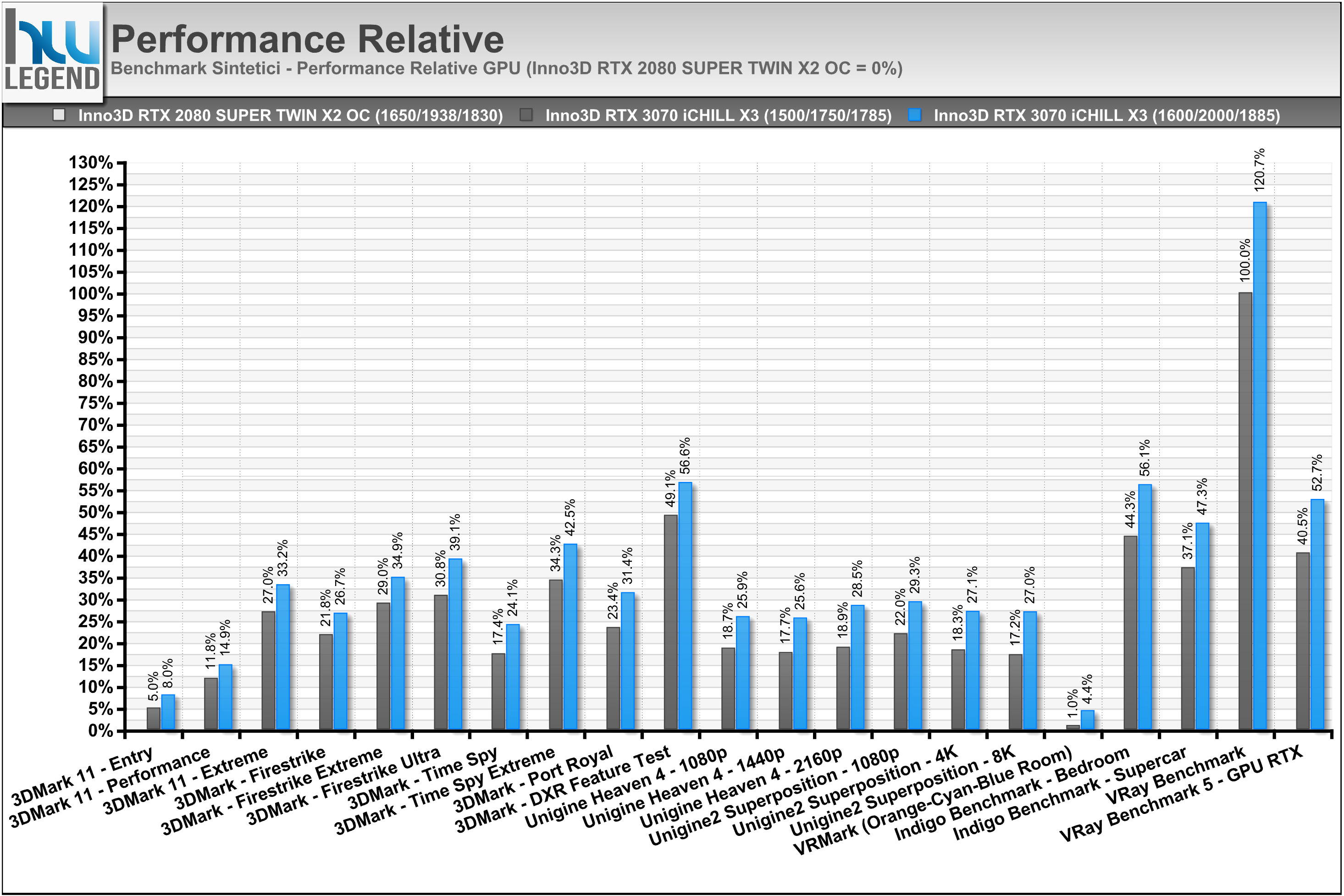Click the 27.1% blue Superposition 4K bar

[x=973, y=671]
